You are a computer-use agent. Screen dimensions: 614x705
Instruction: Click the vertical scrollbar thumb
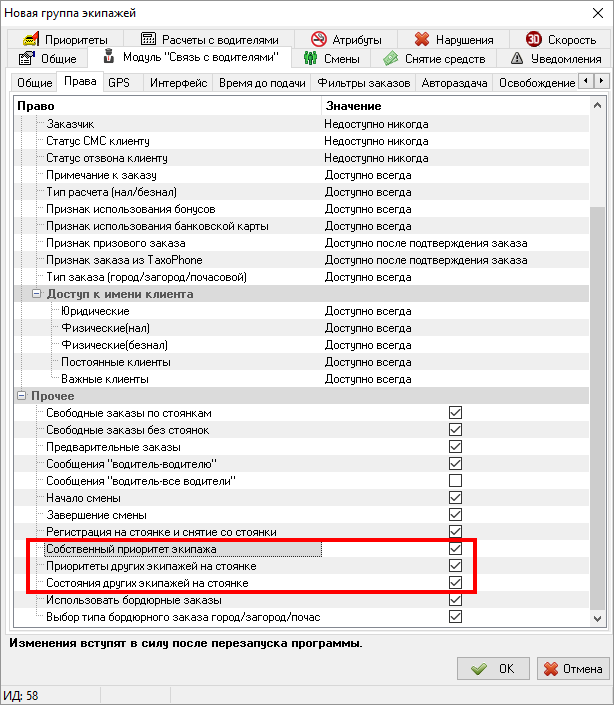[x=597, y=408]
